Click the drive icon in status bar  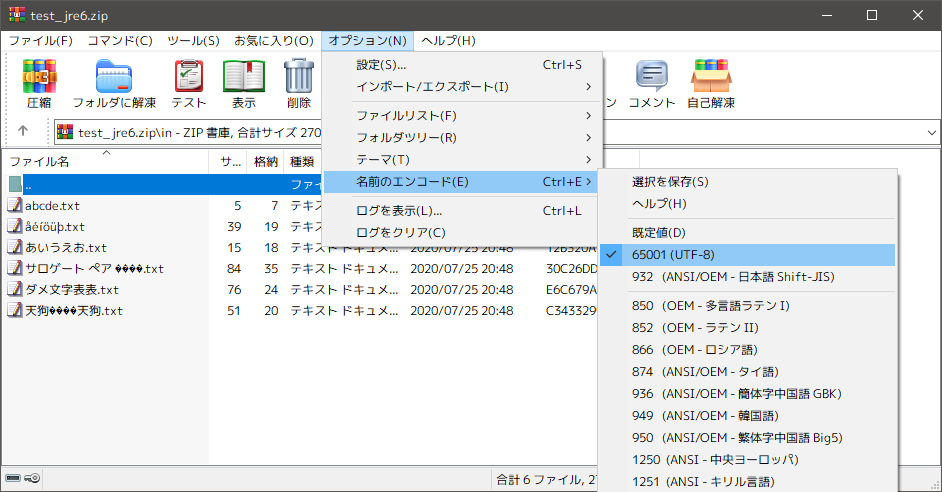(13, 478)
